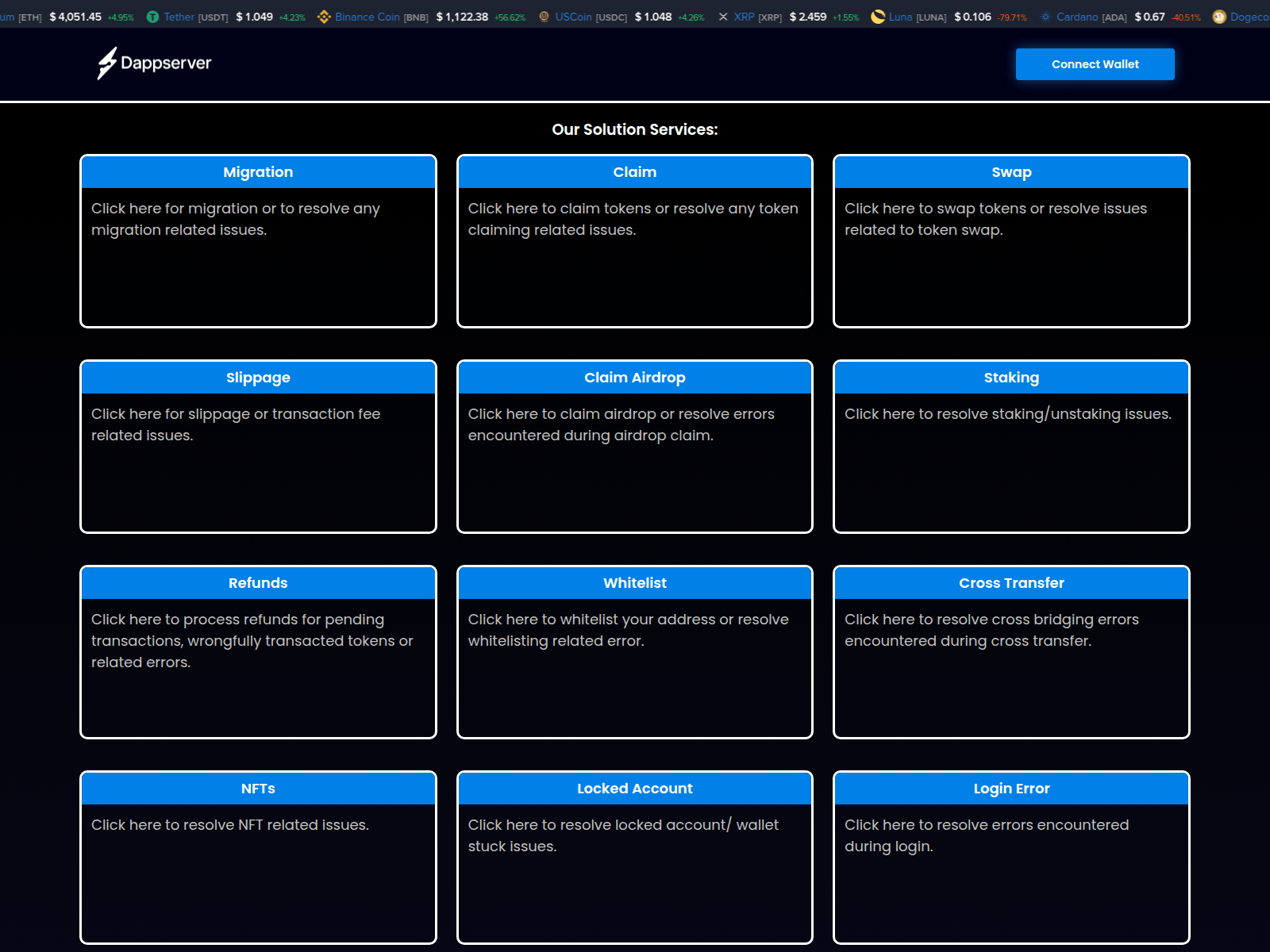Open the Slippage card header
Screen dimensions: 1270x952
coord(258,378)
